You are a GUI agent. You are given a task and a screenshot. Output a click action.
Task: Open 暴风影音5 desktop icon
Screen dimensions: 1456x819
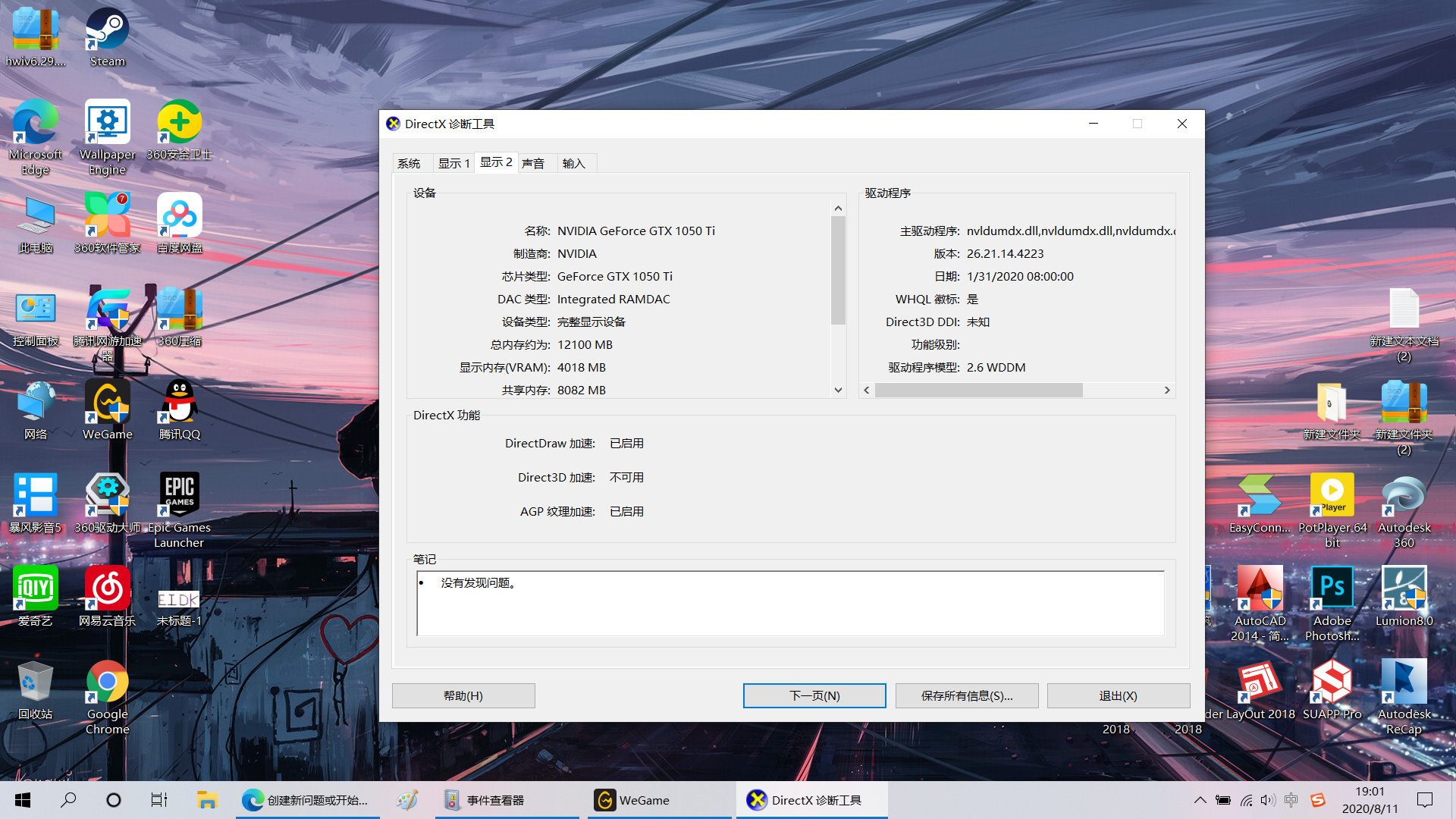36,504
